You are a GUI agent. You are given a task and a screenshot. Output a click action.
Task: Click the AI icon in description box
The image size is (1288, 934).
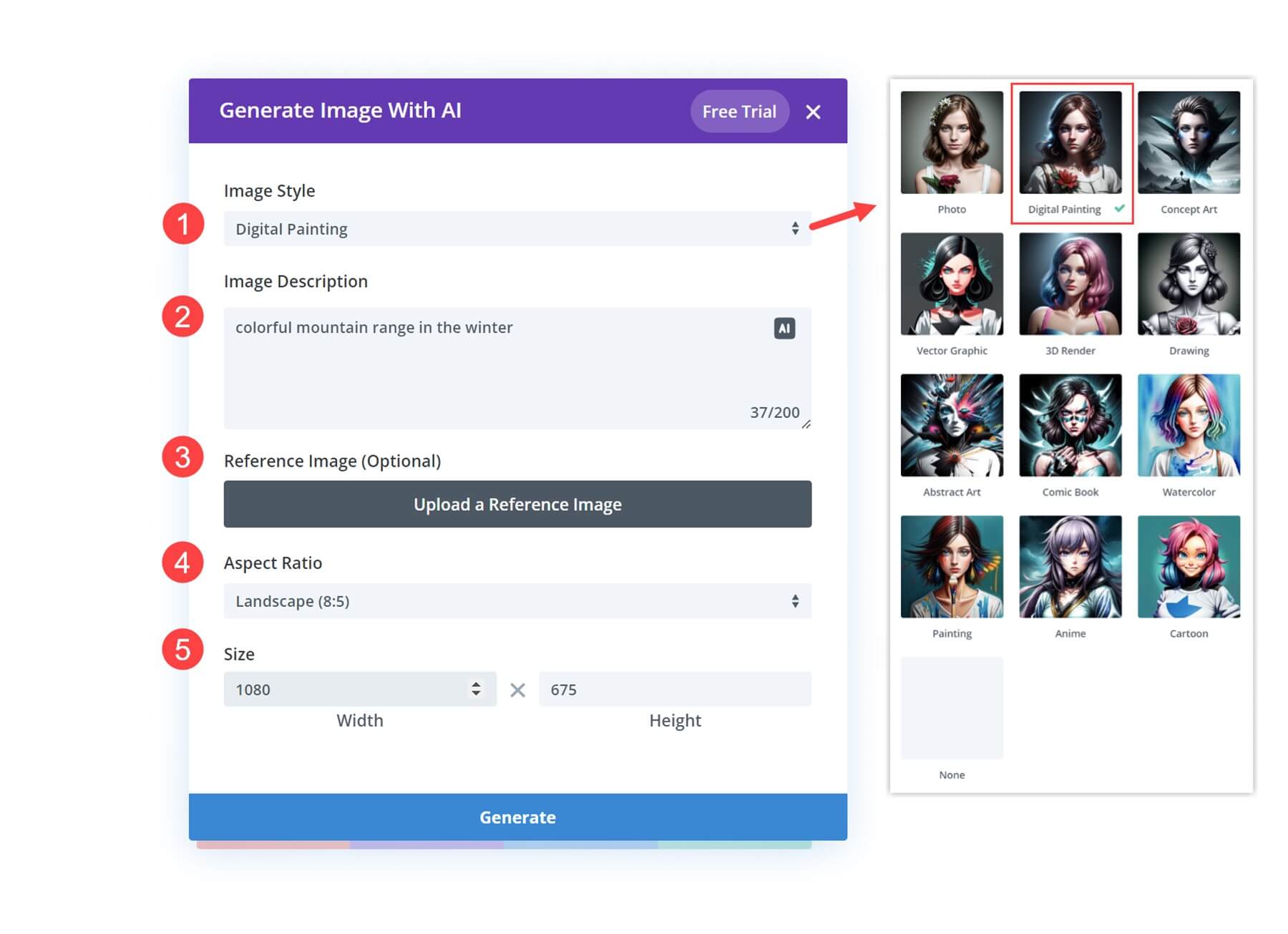pyautogui.click(x=784, y=329)
